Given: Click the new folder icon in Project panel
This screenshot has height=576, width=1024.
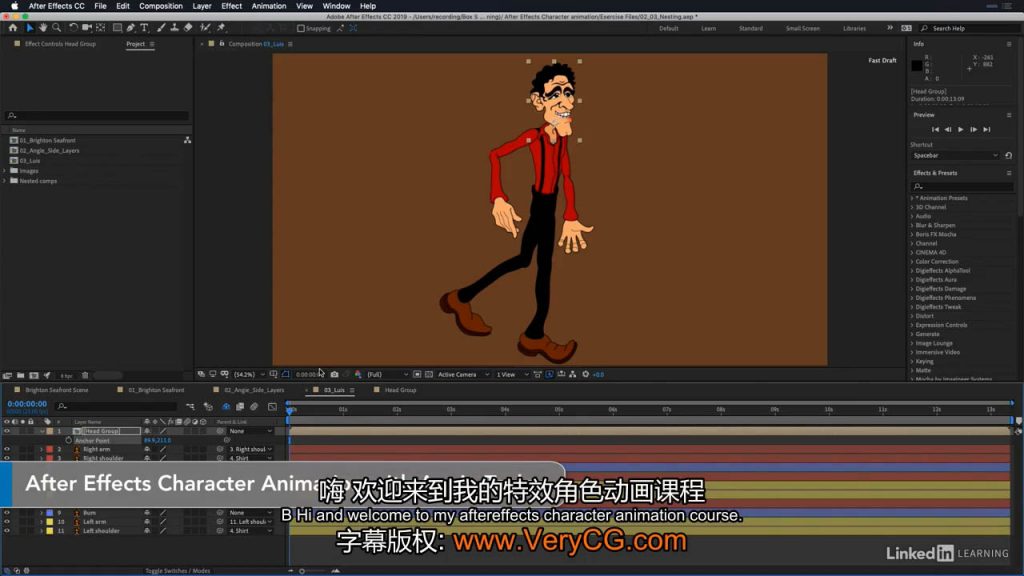Looking at the screenshot, I should click(20, 376).
